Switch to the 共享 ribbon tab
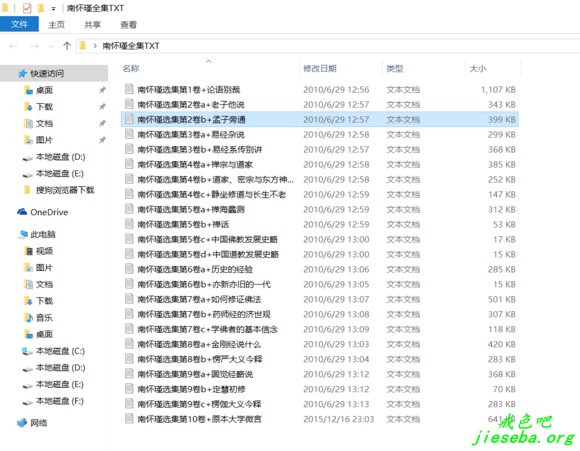Screen dimensions: 580x451 [x=92, y=25]
